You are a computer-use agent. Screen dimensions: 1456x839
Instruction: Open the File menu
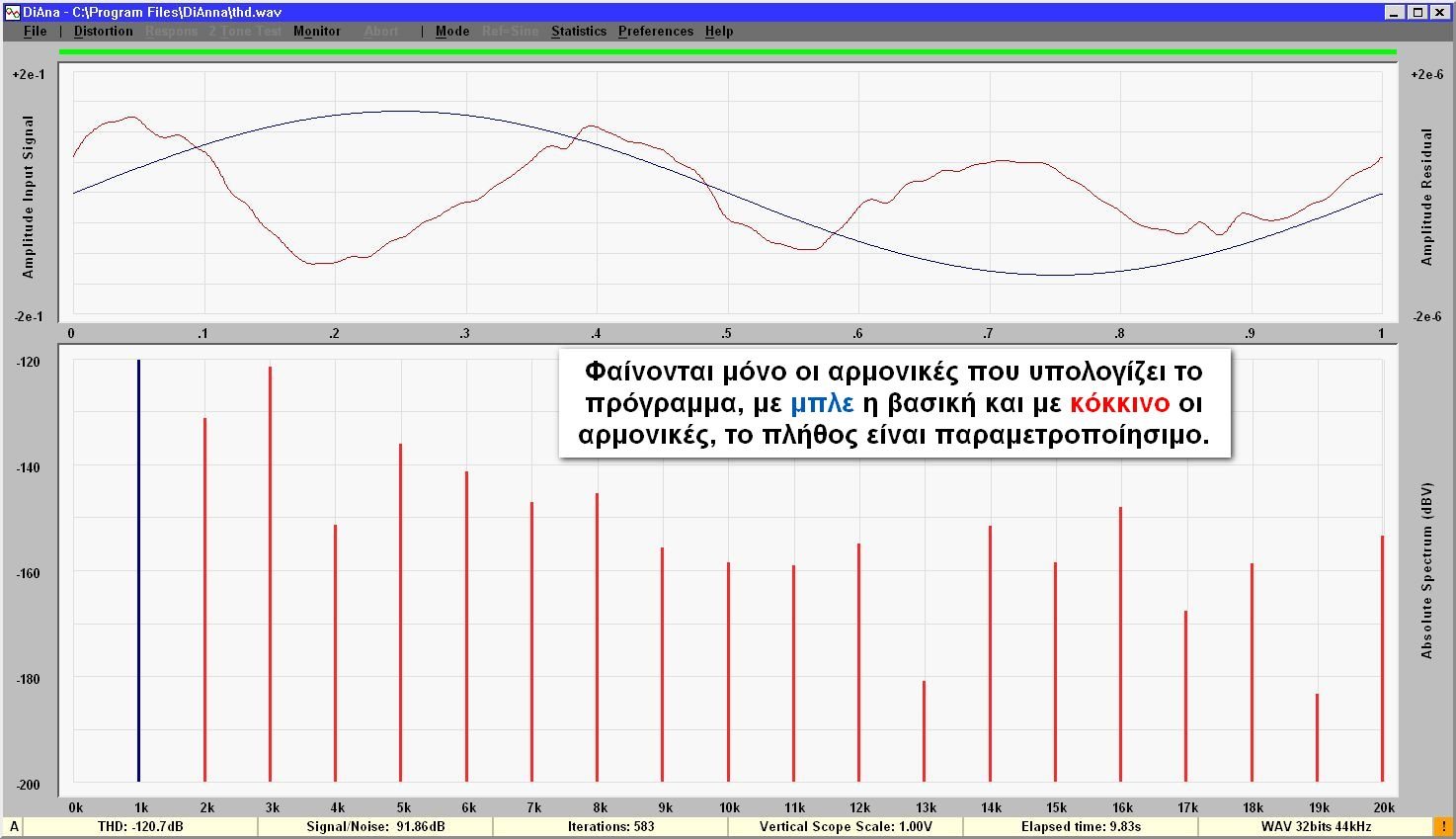click(35, 32)
